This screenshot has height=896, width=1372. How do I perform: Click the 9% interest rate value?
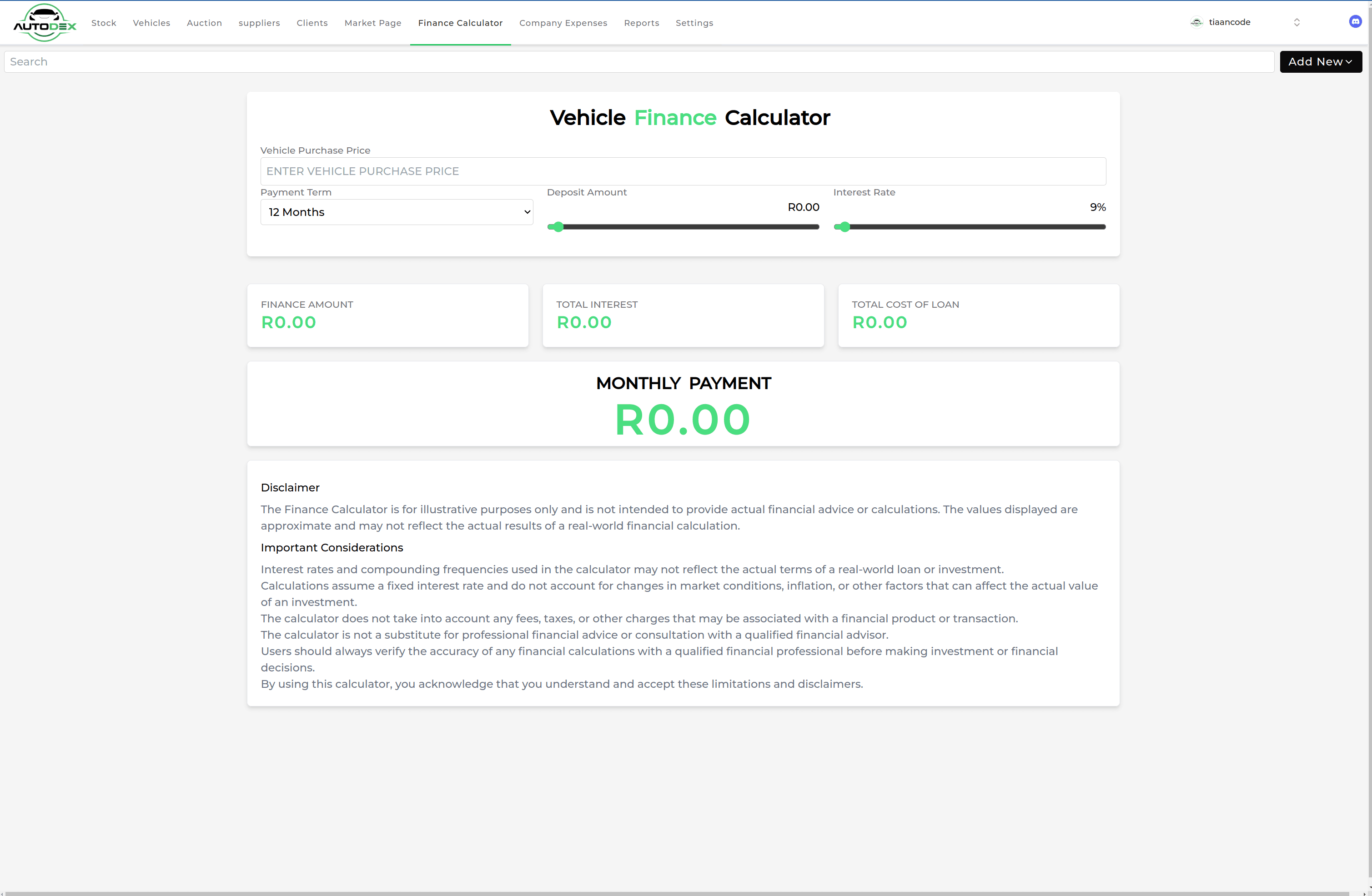point(1098,207)
